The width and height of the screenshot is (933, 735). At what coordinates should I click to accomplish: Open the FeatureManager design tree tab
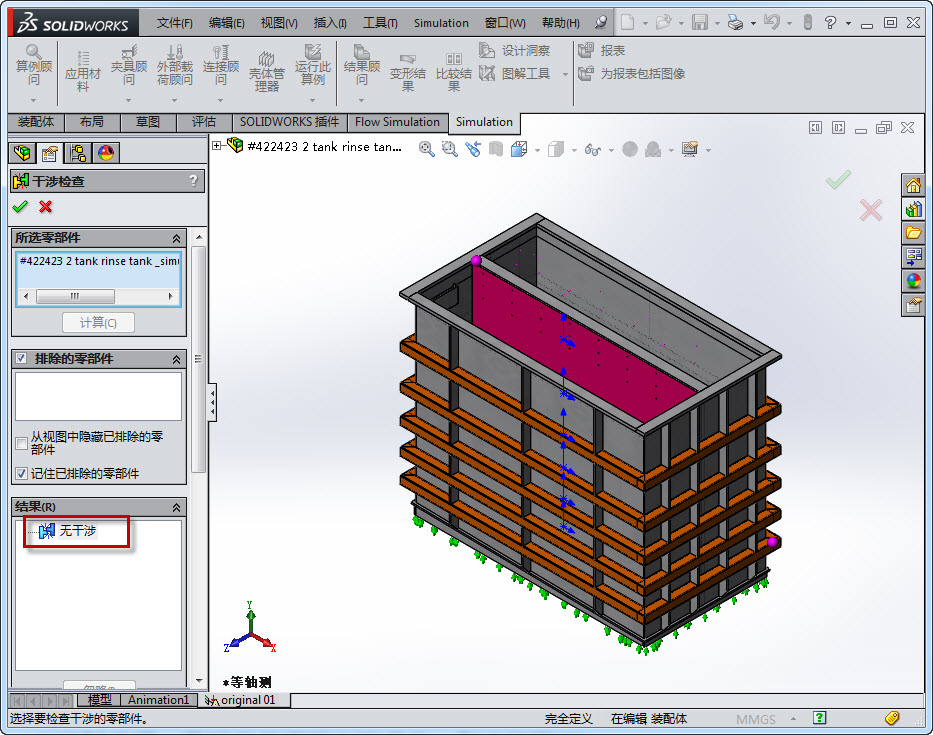[21, 153]
